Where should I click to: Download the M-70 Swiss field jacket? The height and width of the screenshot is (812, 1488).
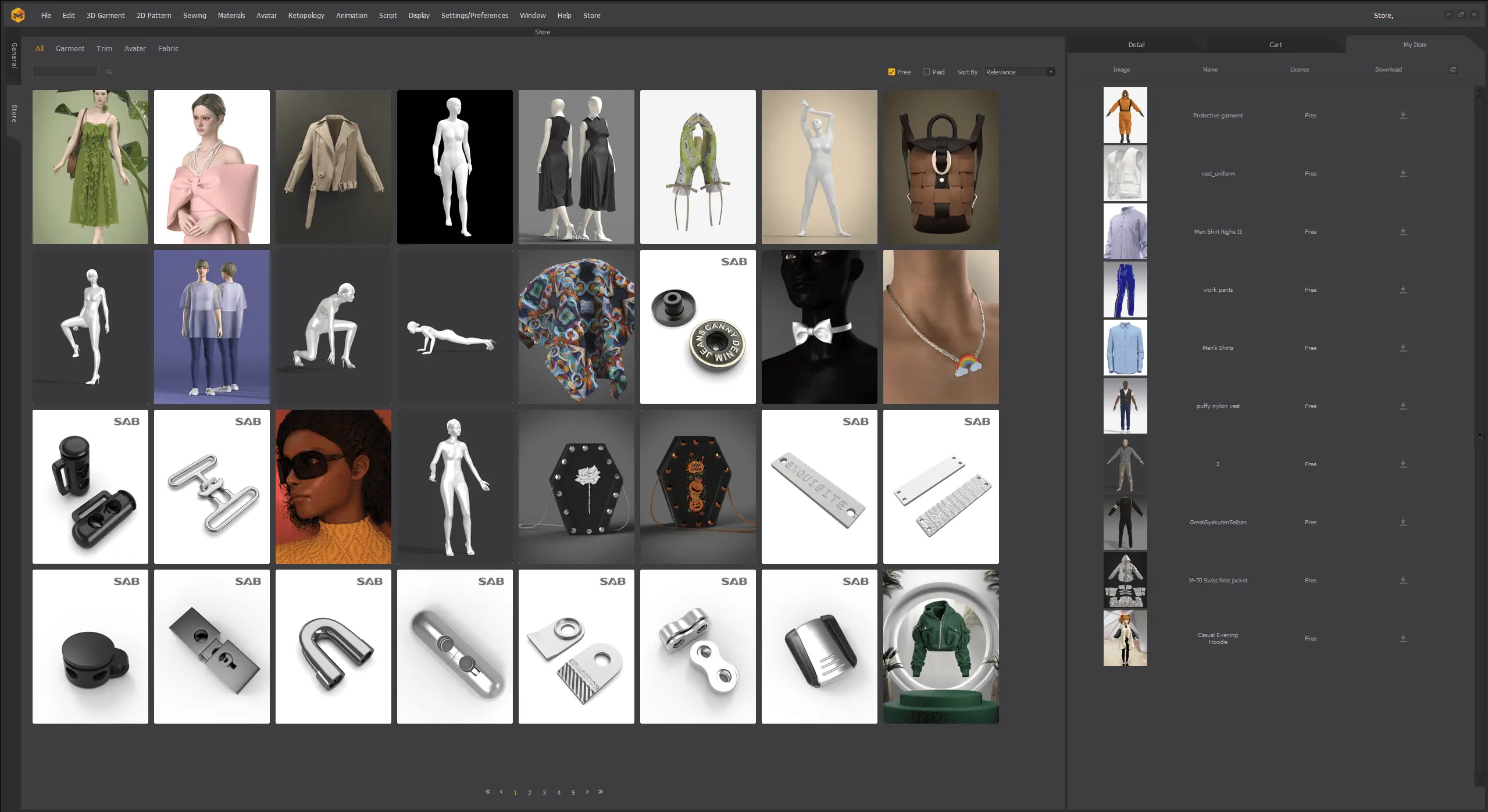click(1403, 581)
